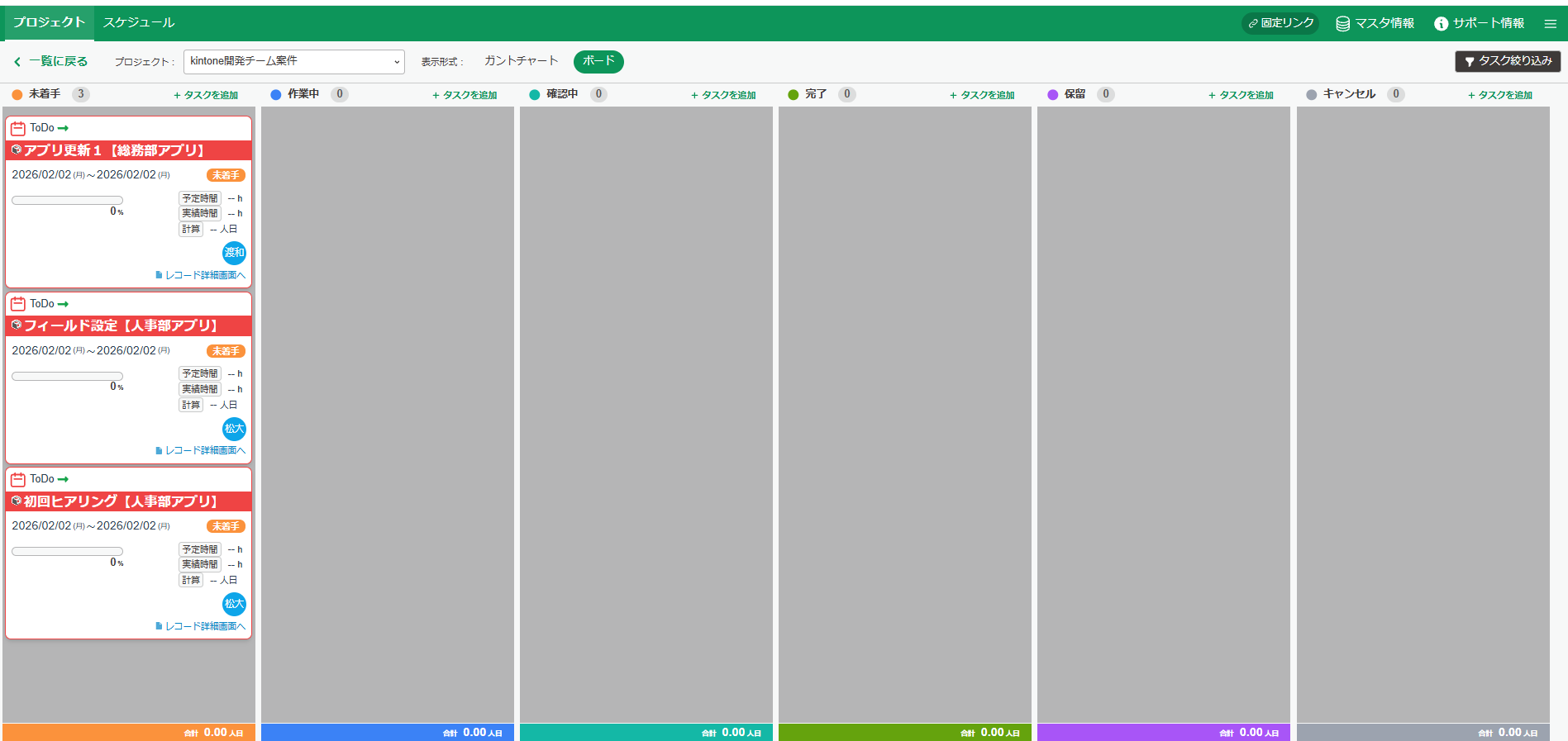Open マスタ情報 database menu

tap(1375, 23)
